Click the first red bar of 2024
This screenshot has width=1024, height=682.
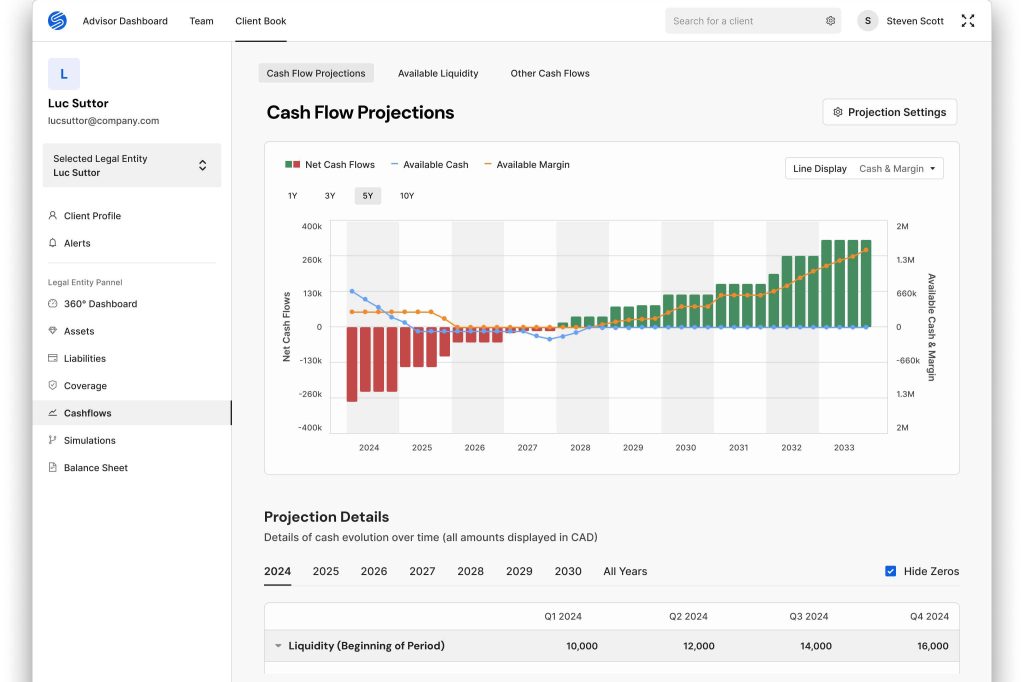pos(352,364)
